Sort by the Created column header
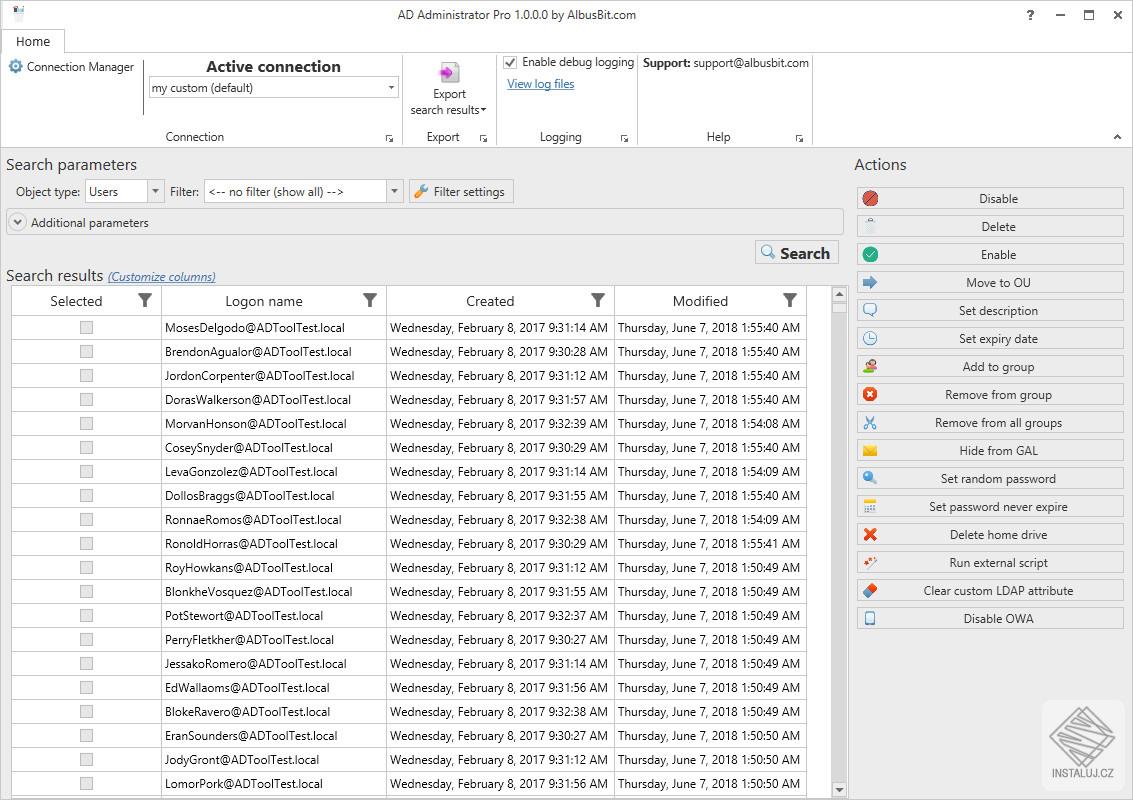This screenshot has height=800, width=1133. 489,301
